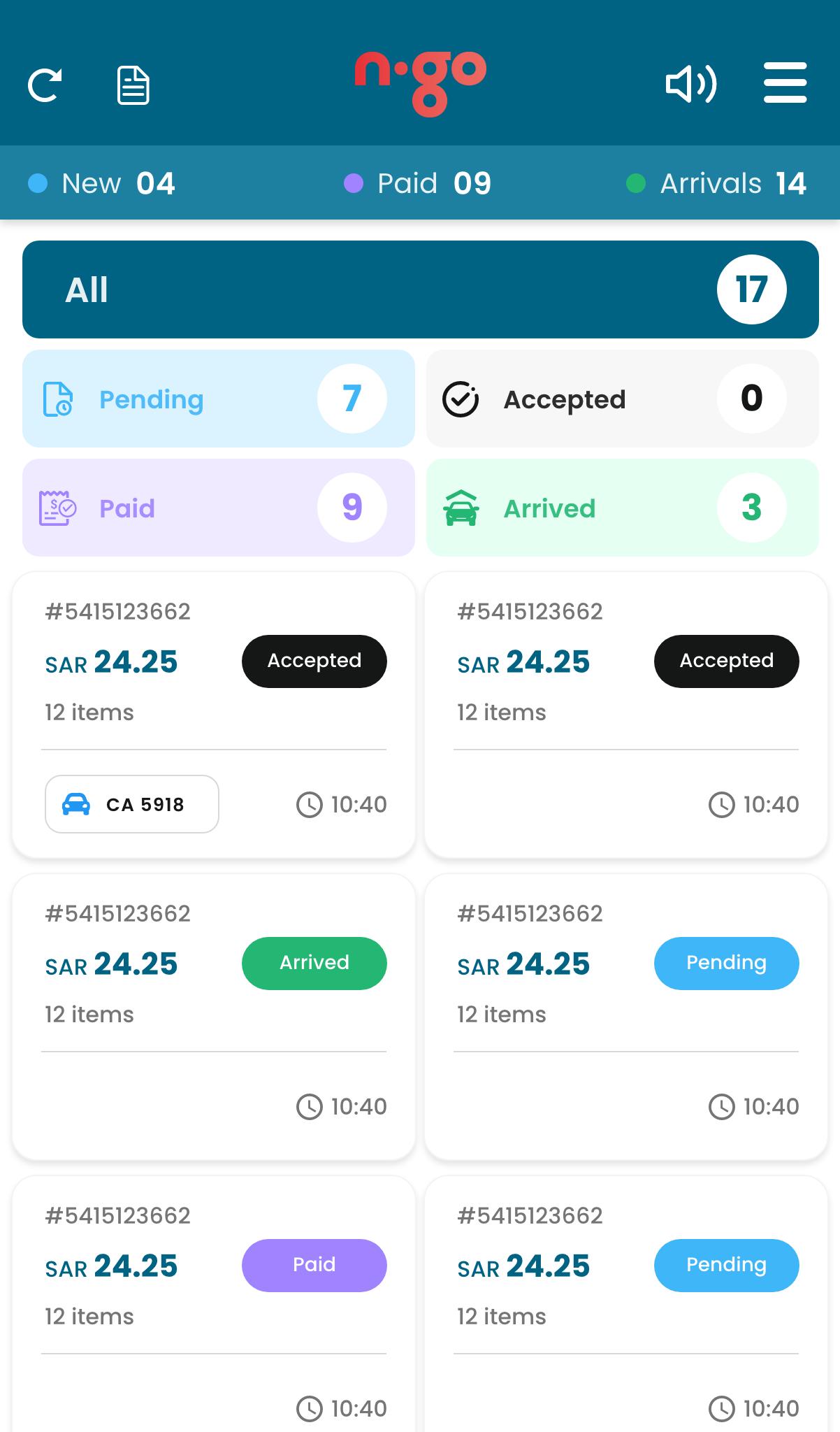Toggle the sound speaker icon
The height and width of the screenshot is (1432, 840).
click(x=690, y=84)
